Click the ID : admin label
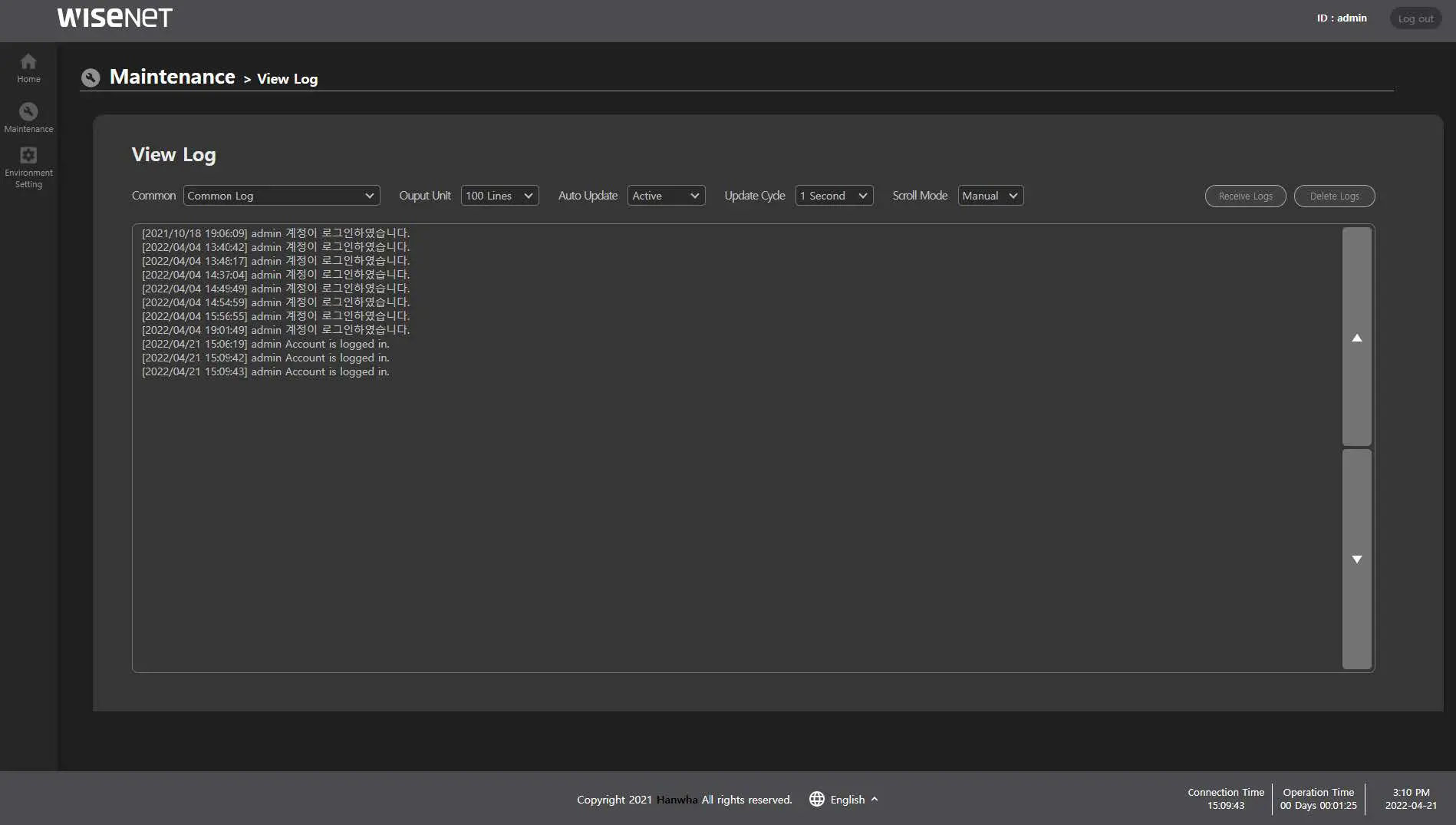Viewport: 1456px width, 825px height. point(1342,18)
